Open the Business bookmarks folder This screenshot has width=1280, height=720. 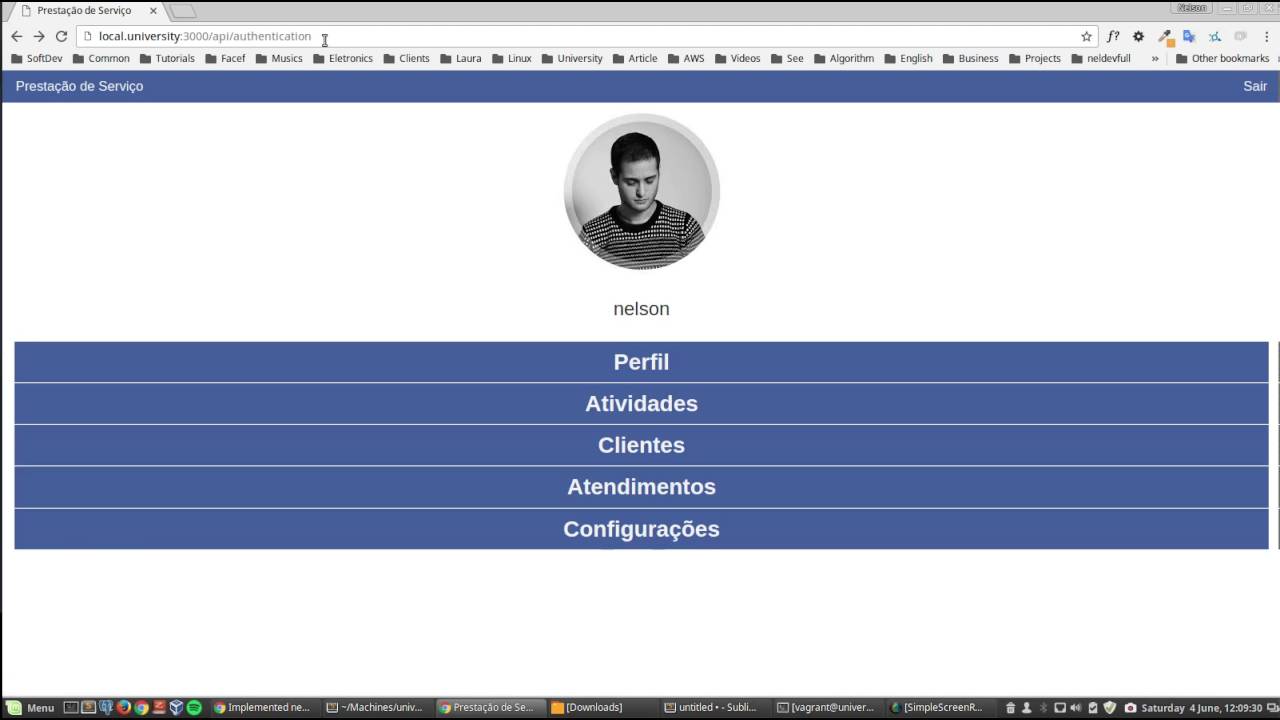point(970,58)
